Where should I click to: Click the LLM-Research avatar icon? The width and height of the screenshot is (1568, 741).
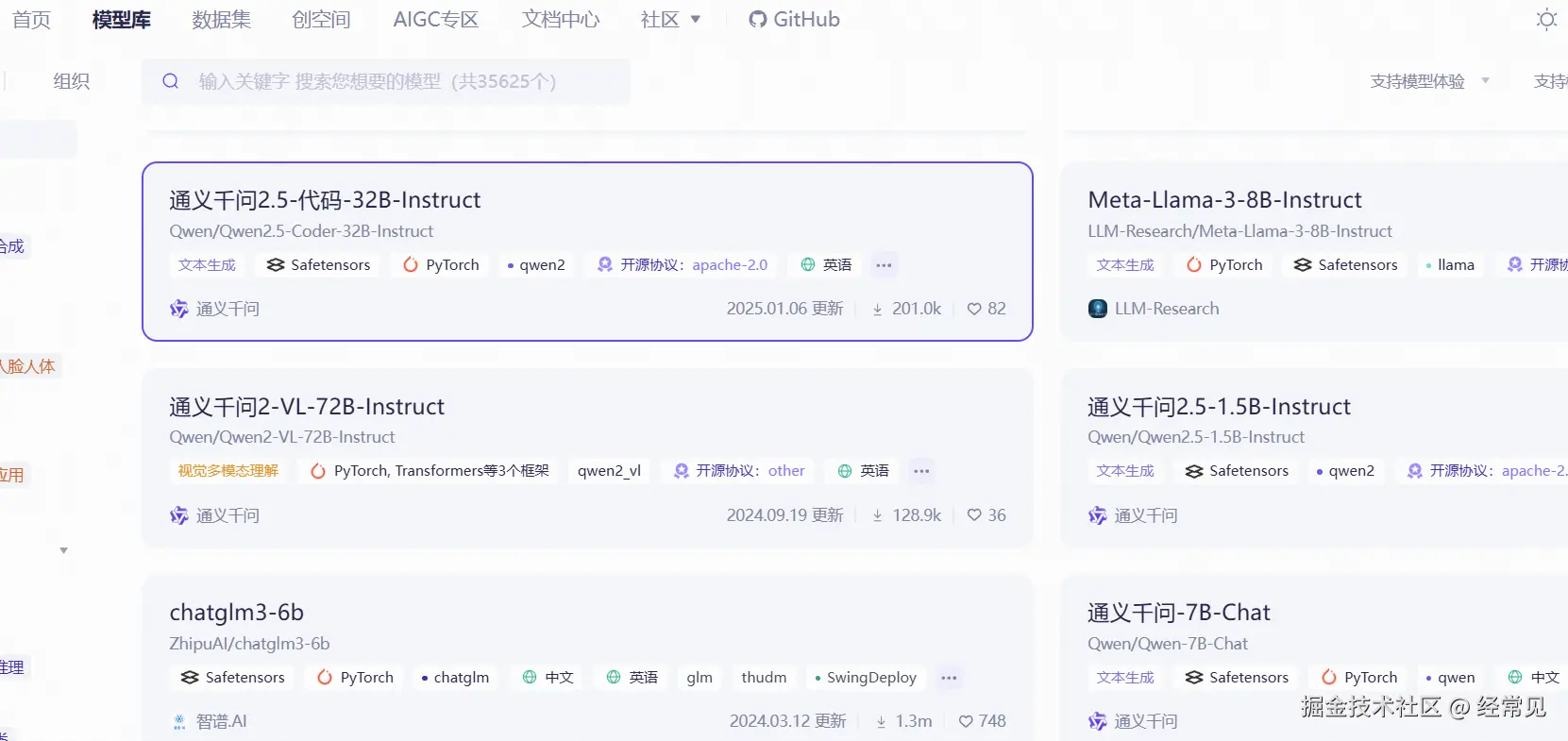1097,309
